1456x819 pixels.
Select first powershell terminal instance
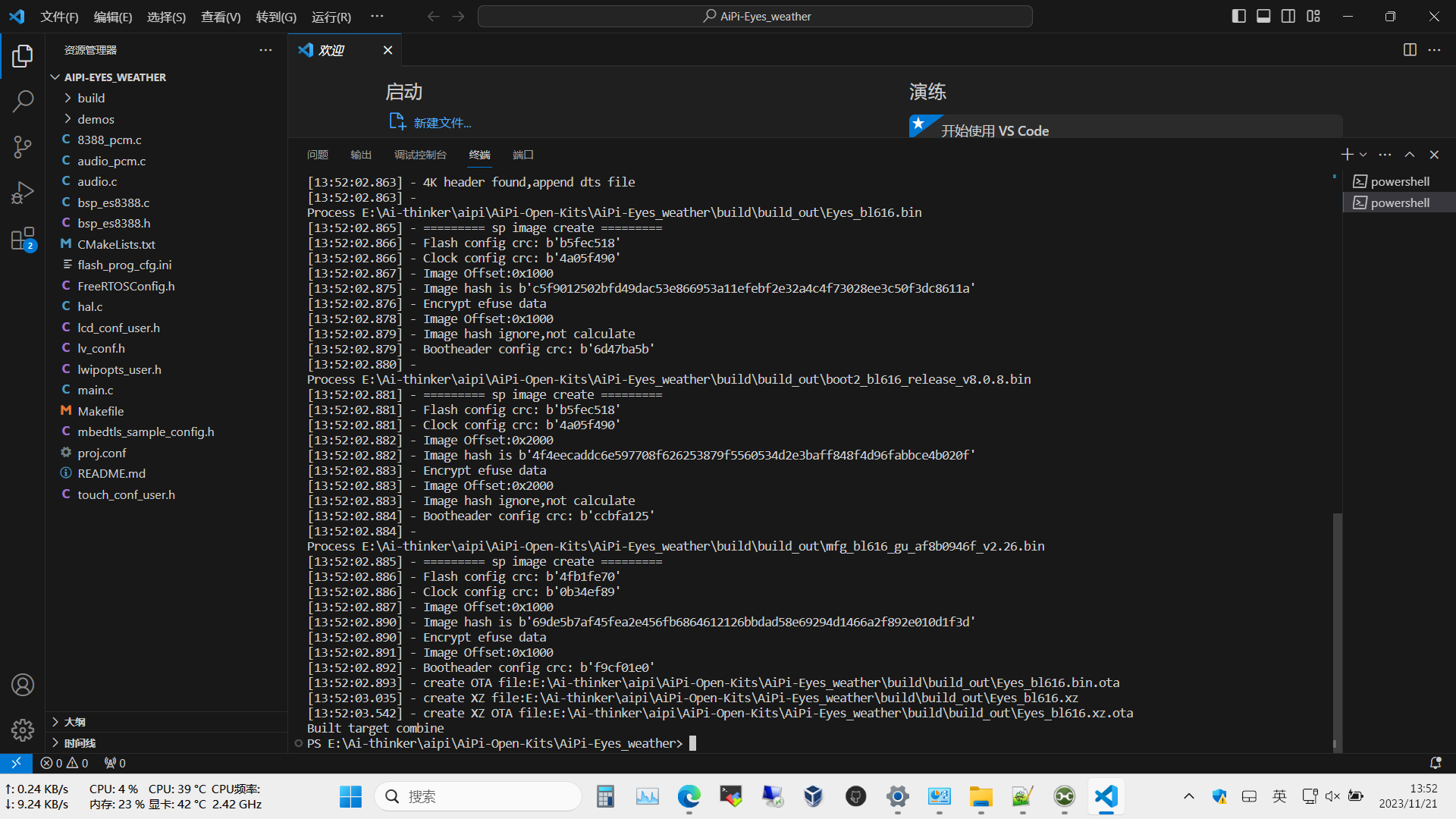(1399, 181)
